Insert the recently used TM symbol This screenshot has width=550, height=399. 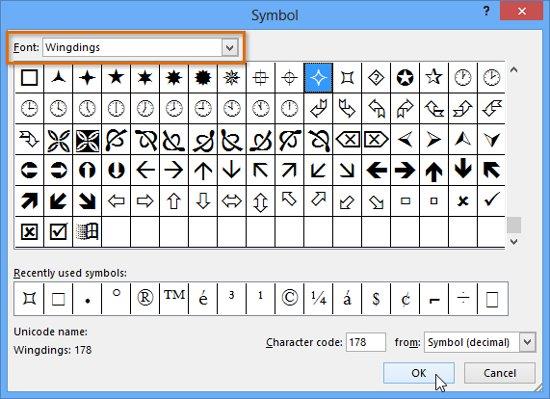174,298
